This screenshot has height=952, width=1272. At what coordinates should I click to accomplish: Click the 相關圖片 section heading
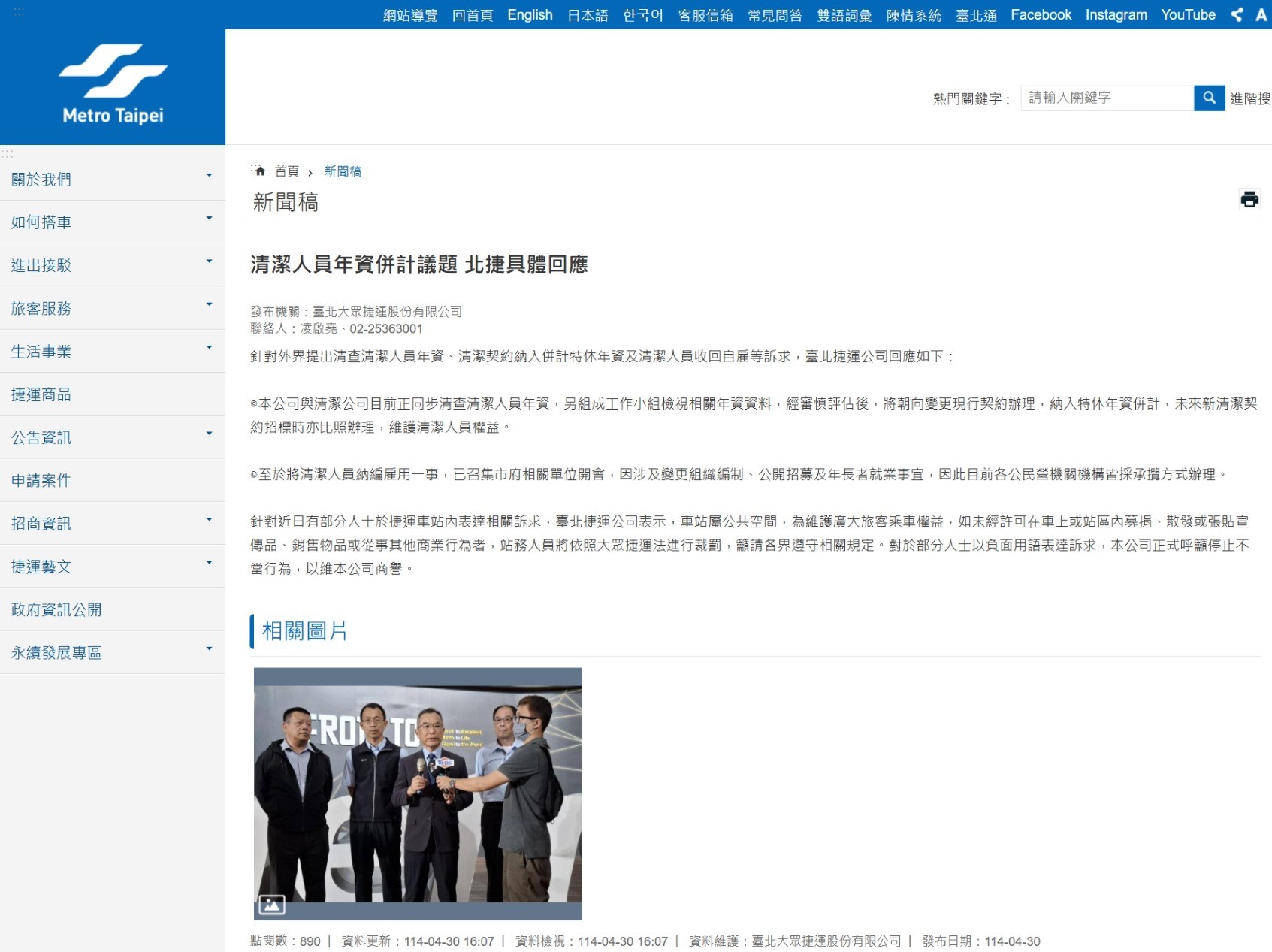click(304, 631)
